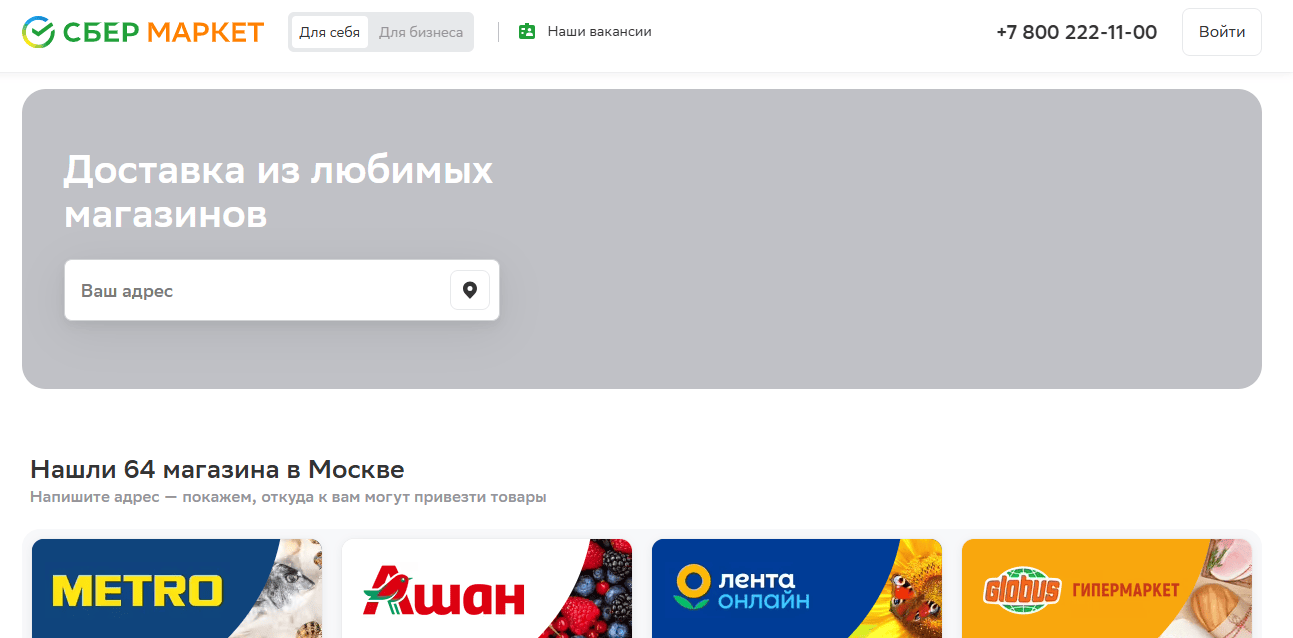Select the «Для себя» tab
Screen dimensions: 1293x638
(329, 32)
